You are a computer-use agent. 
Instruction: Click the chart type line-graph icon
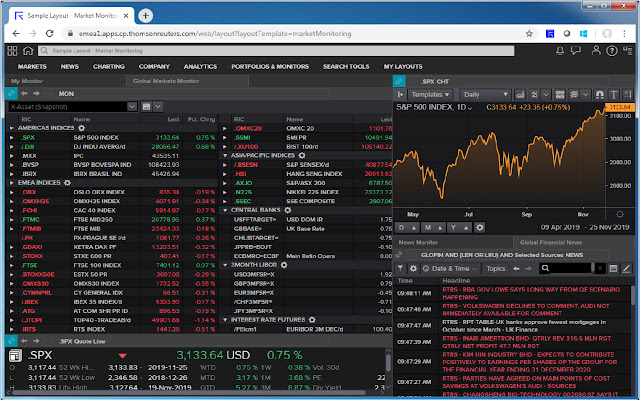coord(520,95)
